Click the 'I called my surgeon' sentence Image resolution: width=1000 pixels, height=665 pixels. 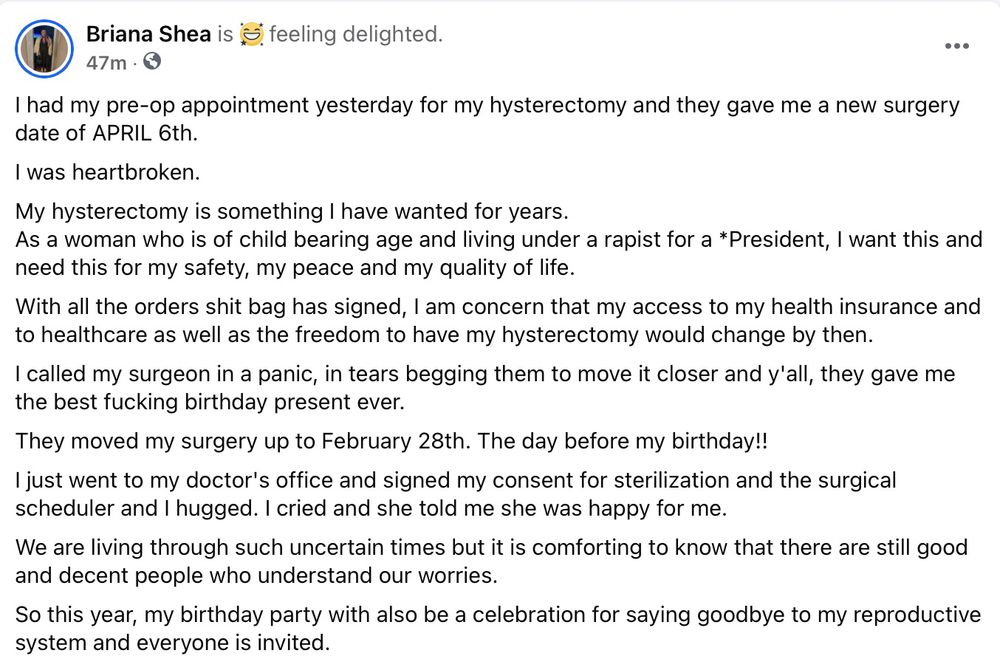coord(113,374)
